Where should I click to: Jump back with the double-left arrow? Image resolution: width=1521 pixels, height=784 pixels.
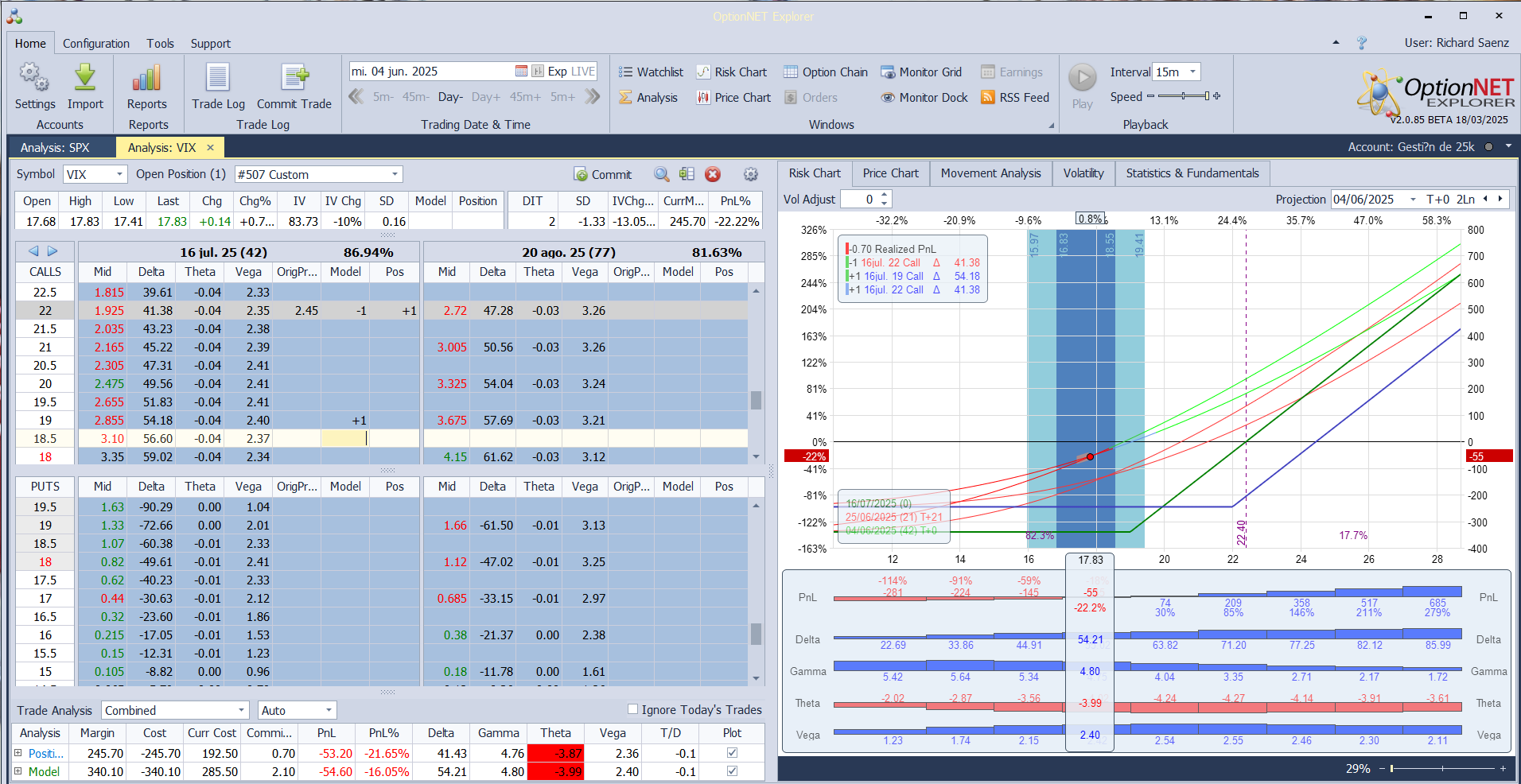(x=356, y=96)
